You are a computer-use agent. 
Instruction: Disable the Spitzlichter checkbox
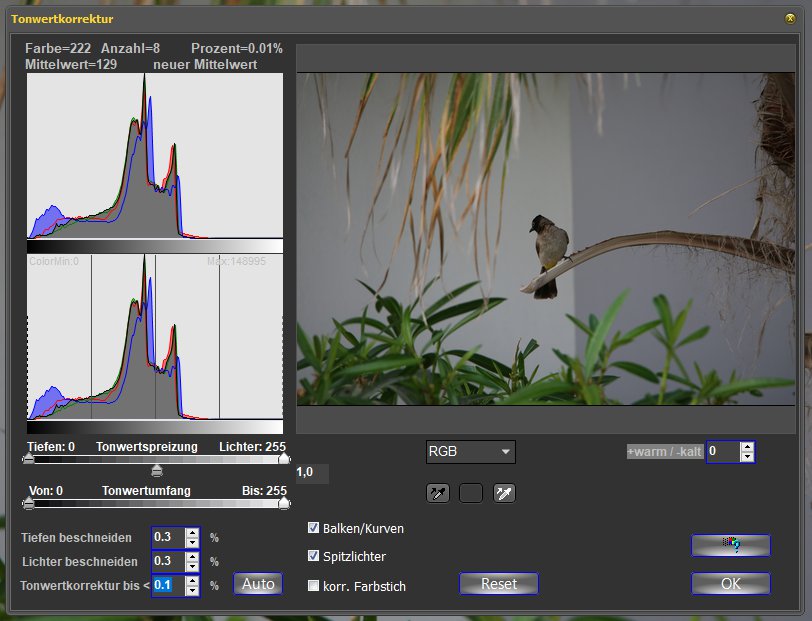tap(314, 556)
